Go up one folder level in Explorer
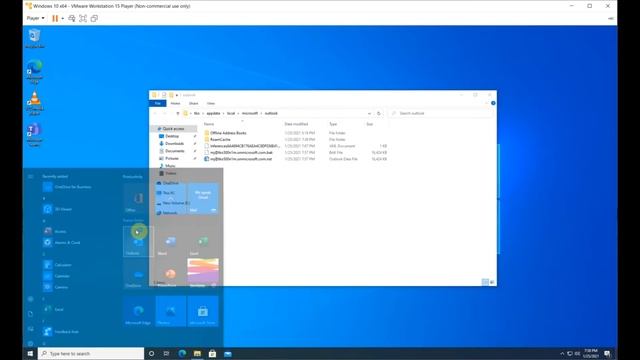The height and width of the screenshot is (360, 640). (x=178, y=113)
